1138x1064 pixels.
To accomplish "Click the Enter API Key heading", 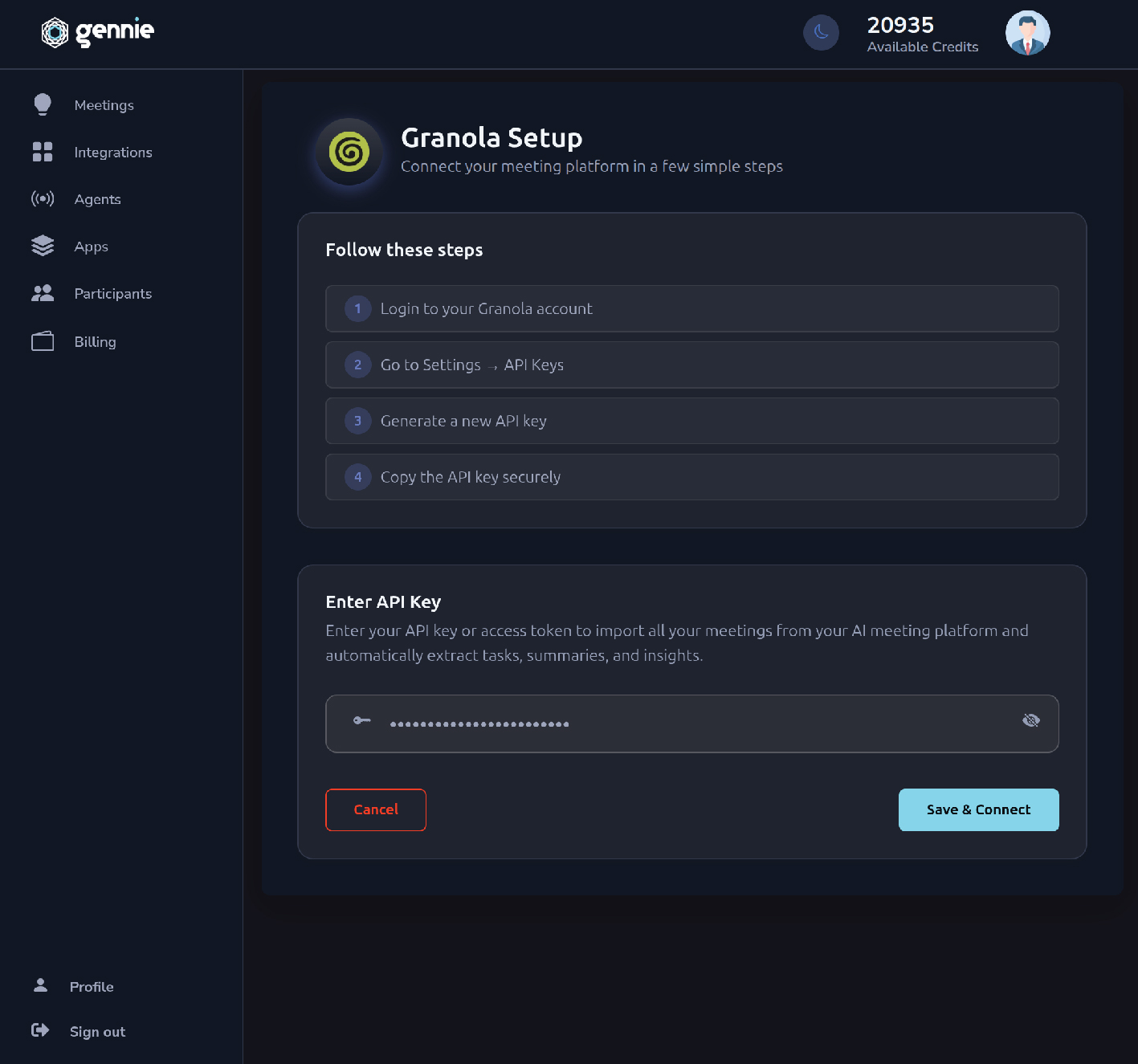I will click(x=383, y=602).
